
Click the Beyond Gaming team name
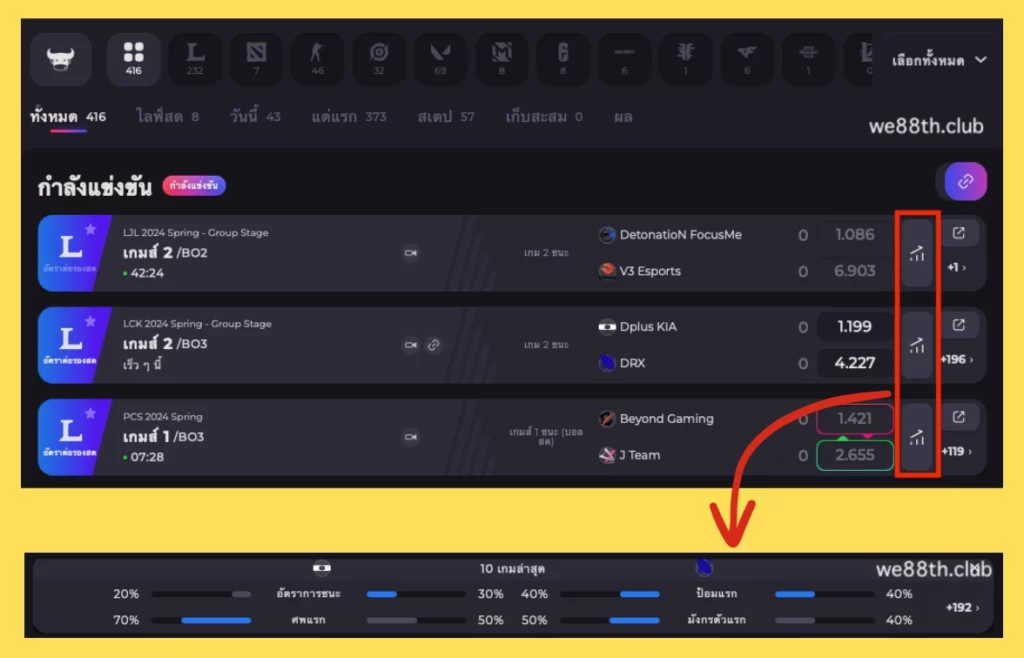[666, 418]
